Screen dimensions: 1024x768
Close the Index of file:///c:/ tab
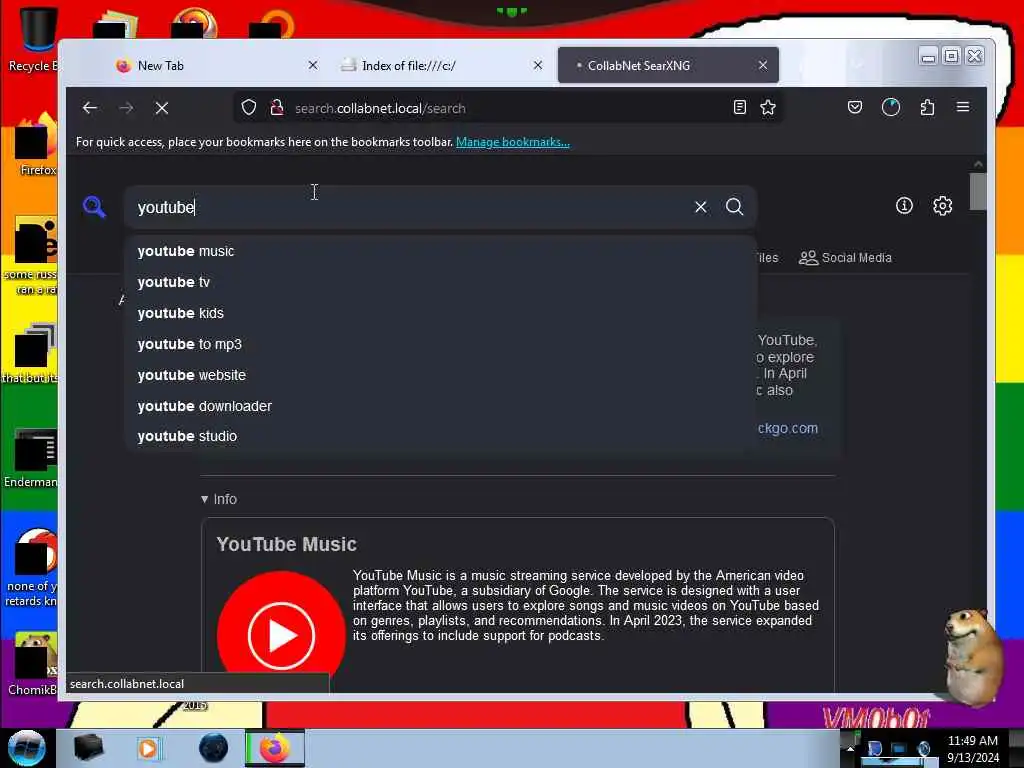(537, 65)
